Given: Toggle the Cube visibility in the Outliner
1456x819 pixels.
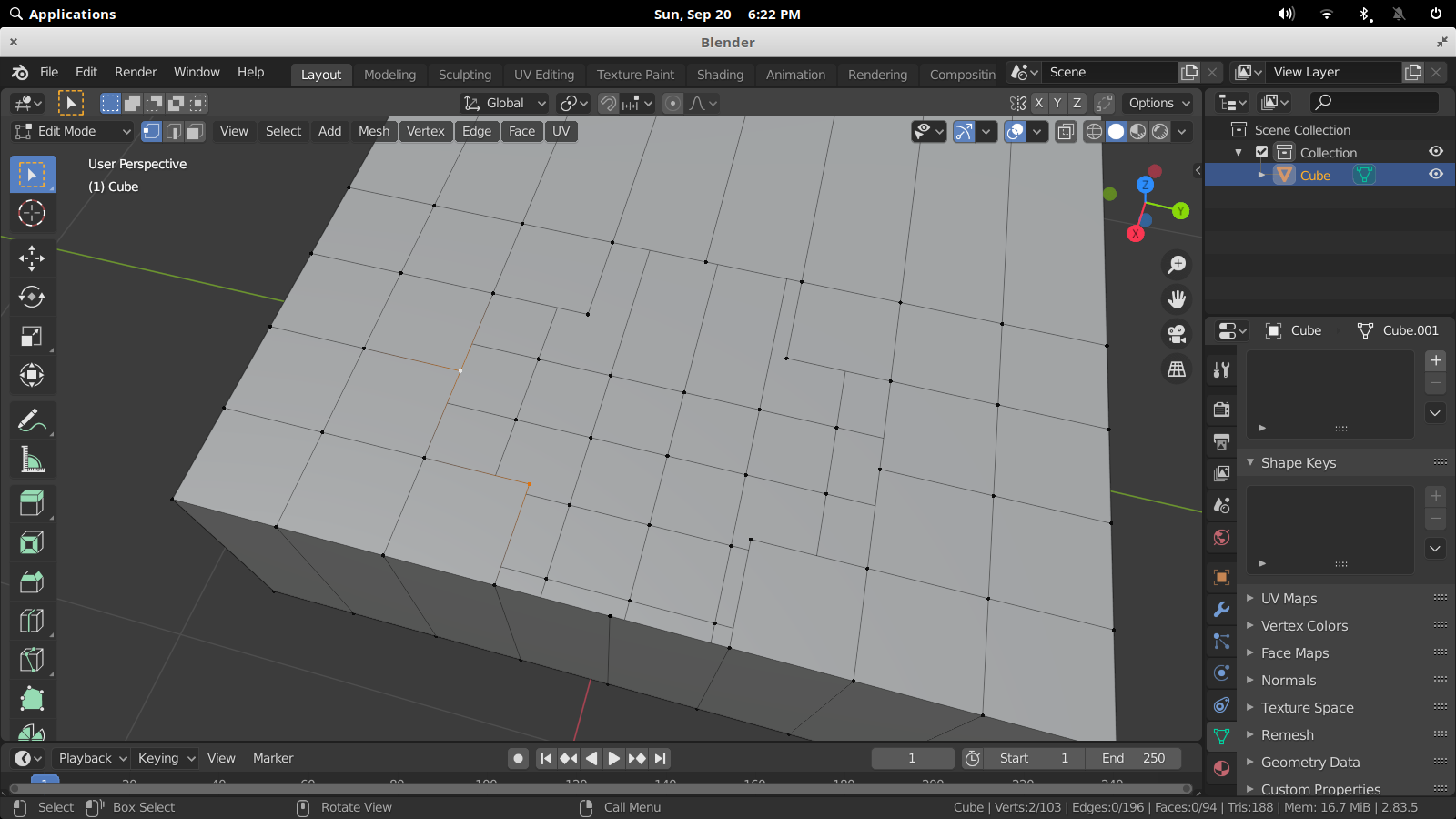Looking at the screenshot, I should 1436,175.
